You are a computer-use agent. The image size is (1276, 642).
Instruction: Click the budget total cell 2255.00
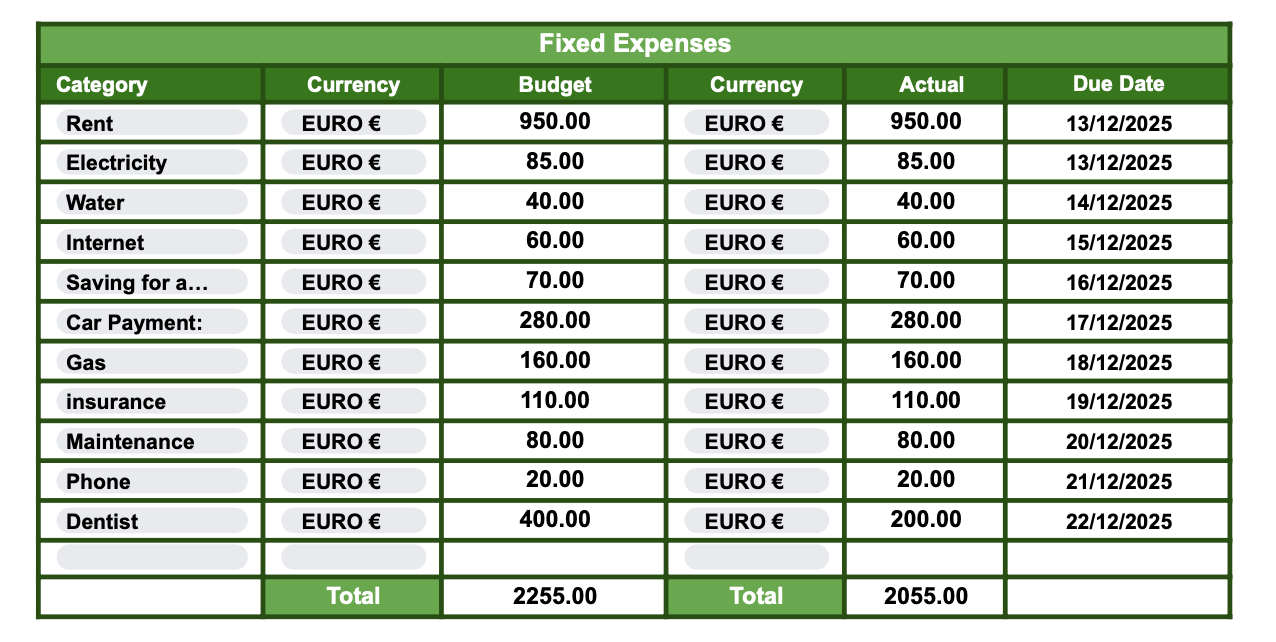554,597
